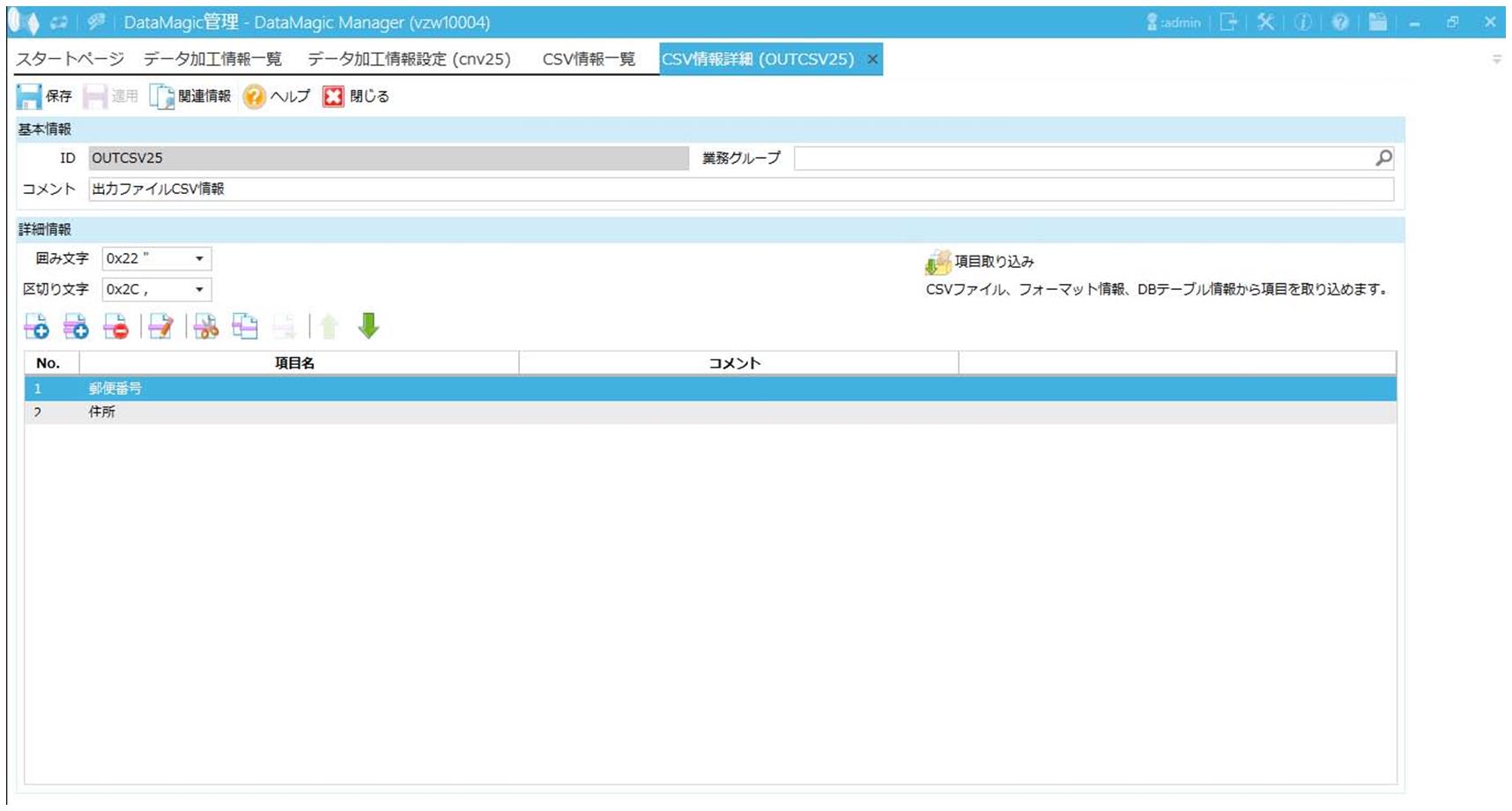Viewport: 1512px width, 811px height.
Task: Click the add multiple rows icon
Action: pos(76,327)
